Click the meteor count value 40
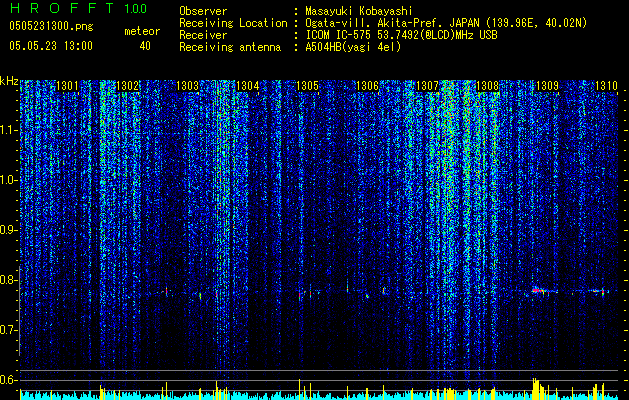 [x=145, y=46]
